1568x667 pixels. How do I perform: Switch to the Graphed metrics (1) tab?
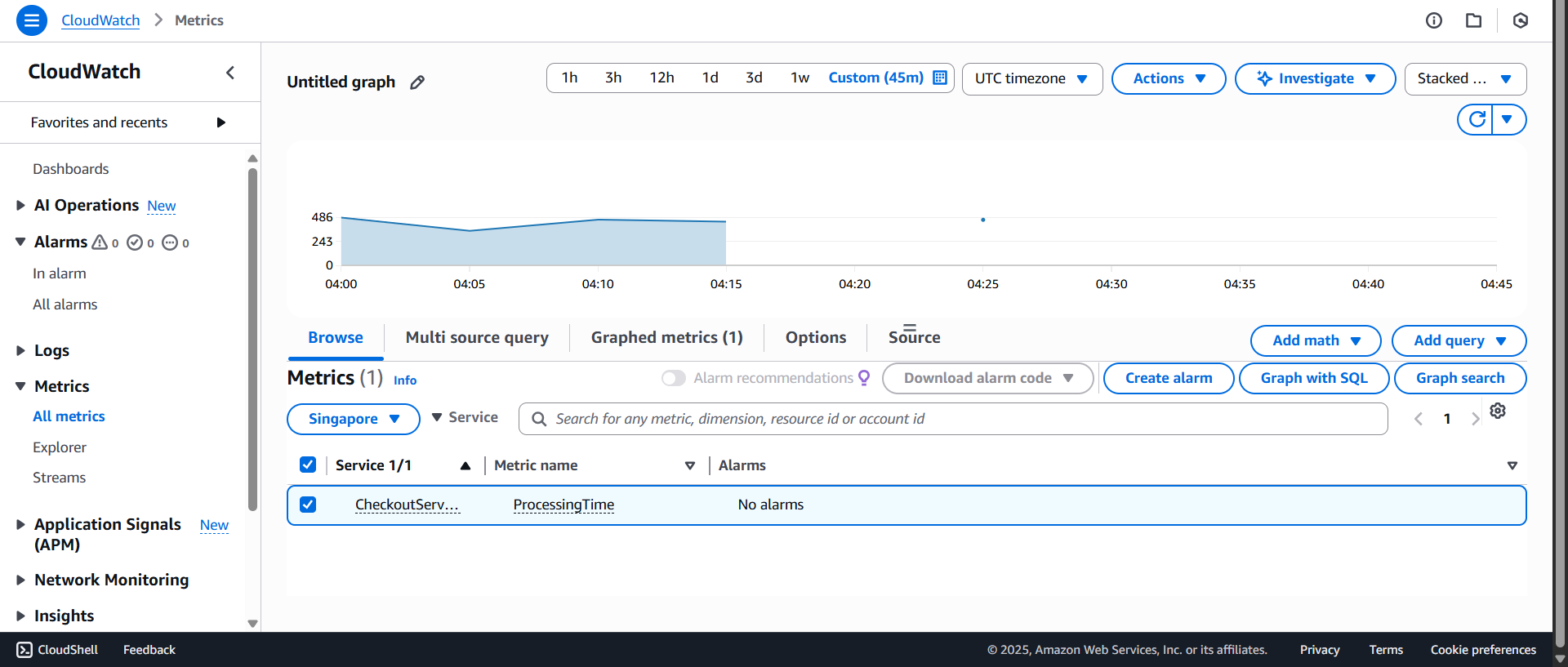[666, 337]
